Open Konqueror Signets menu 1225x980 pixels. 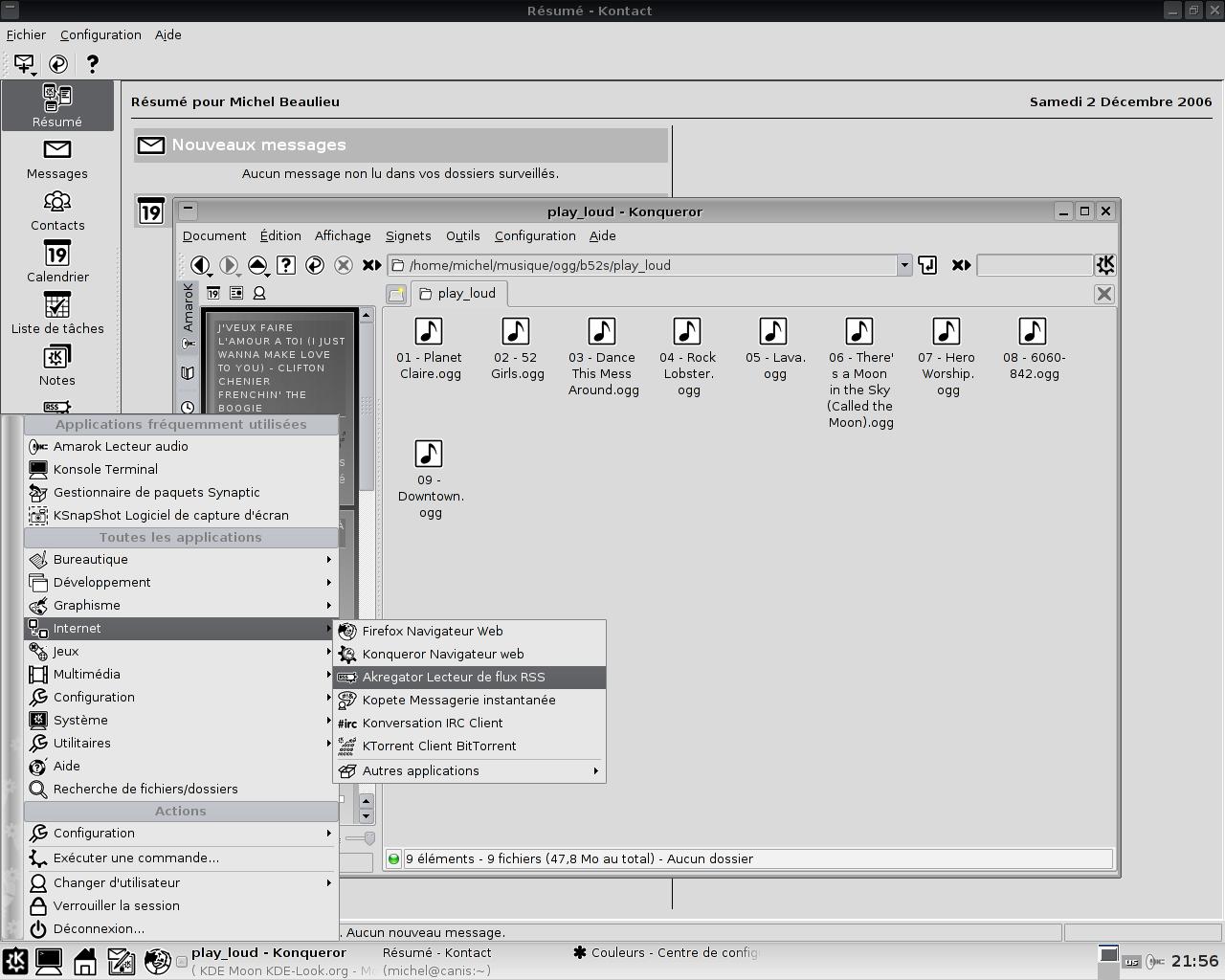coord(408,235)
